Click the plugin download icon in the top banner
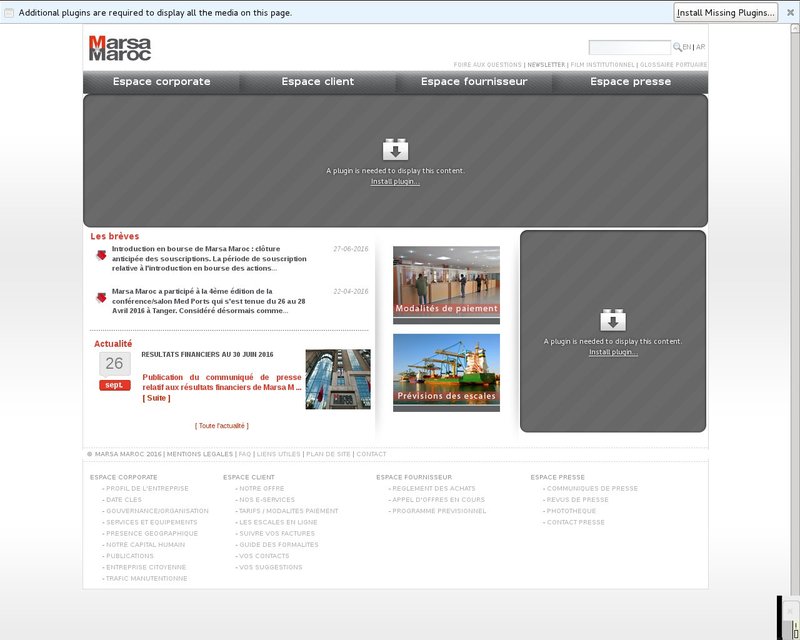The image size is (800, 640). [x=395, y=150]
